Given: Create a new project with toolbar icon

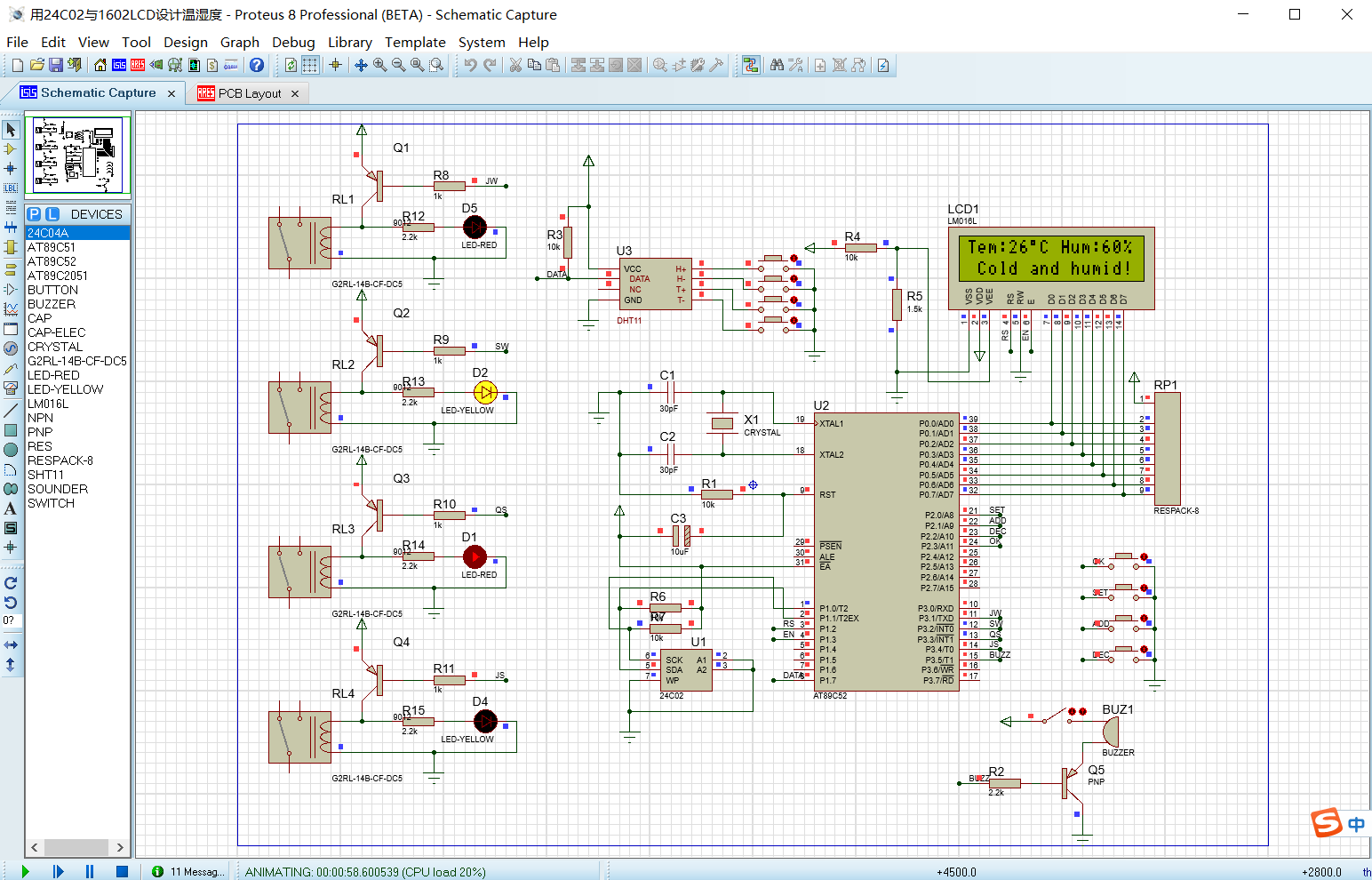Looking at the screenshot, I should tap(17, 65).
